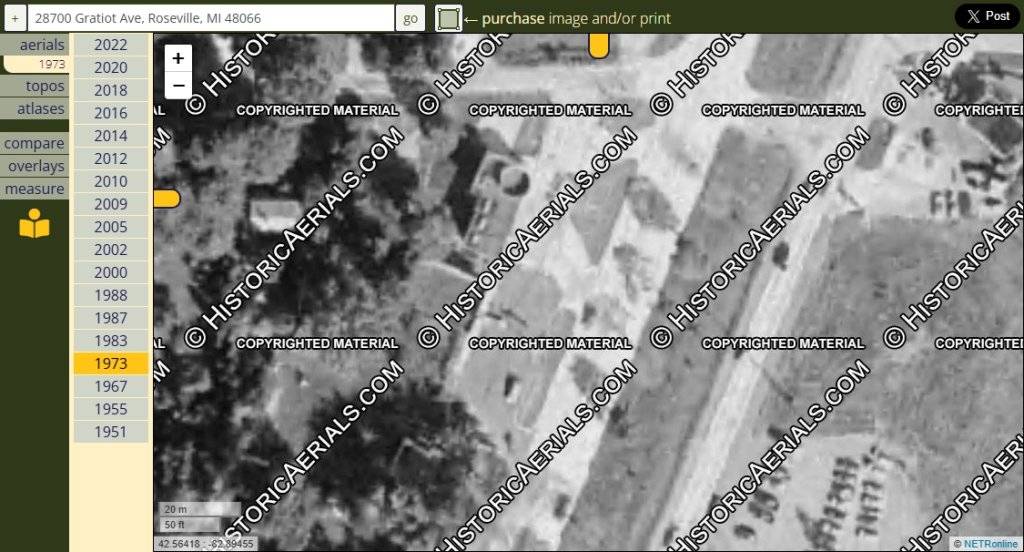Click the purchase image frame icon
This screenshot has width=1024, height=552.
pos(449,18)
